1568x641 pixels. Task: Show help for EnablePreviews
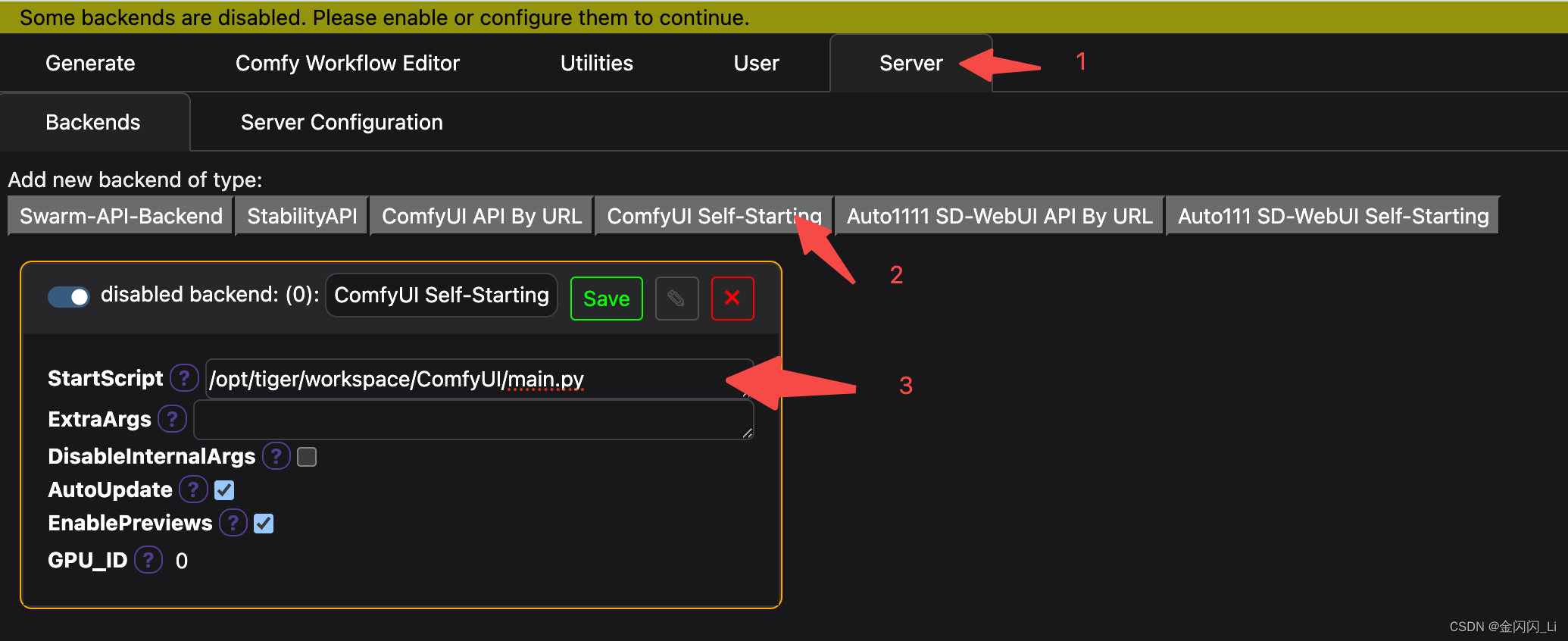pyautogui.click(x=233, y=522)
